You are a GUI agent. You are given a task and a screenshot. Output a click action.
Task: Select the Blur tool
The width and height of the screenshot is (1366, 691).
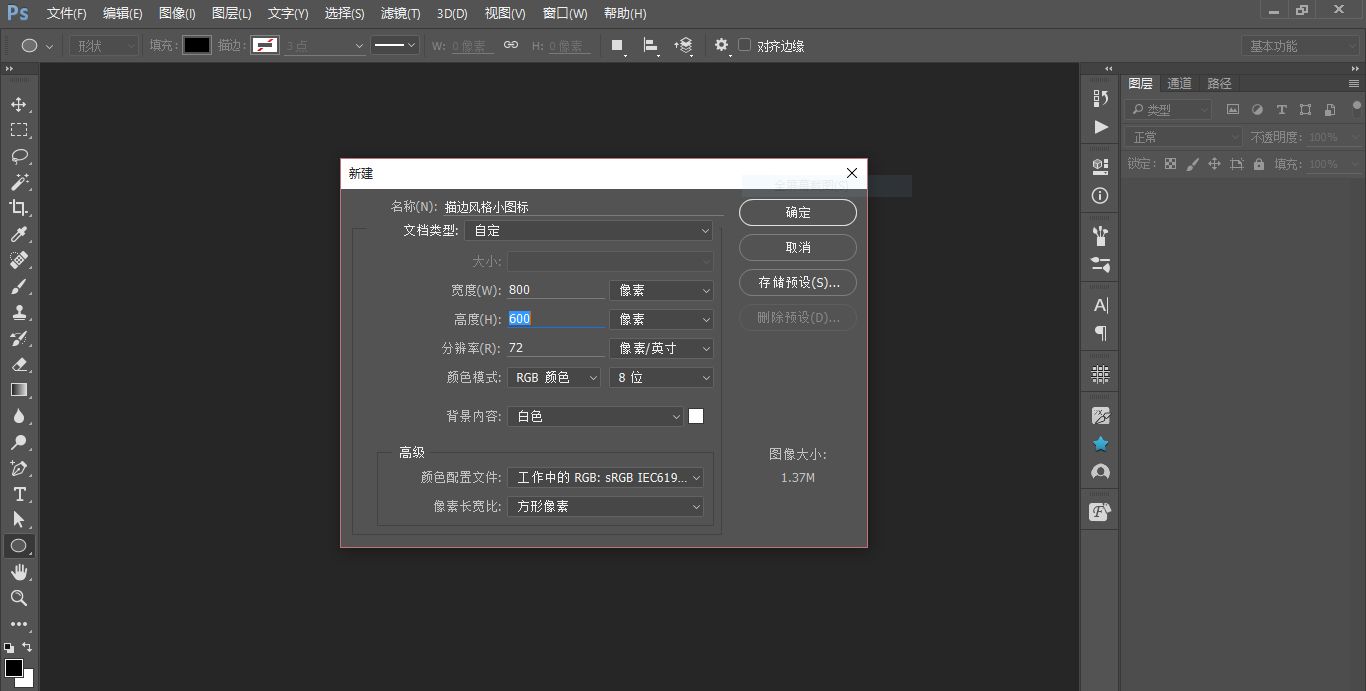pyautogui.click(x=19, y=416)
